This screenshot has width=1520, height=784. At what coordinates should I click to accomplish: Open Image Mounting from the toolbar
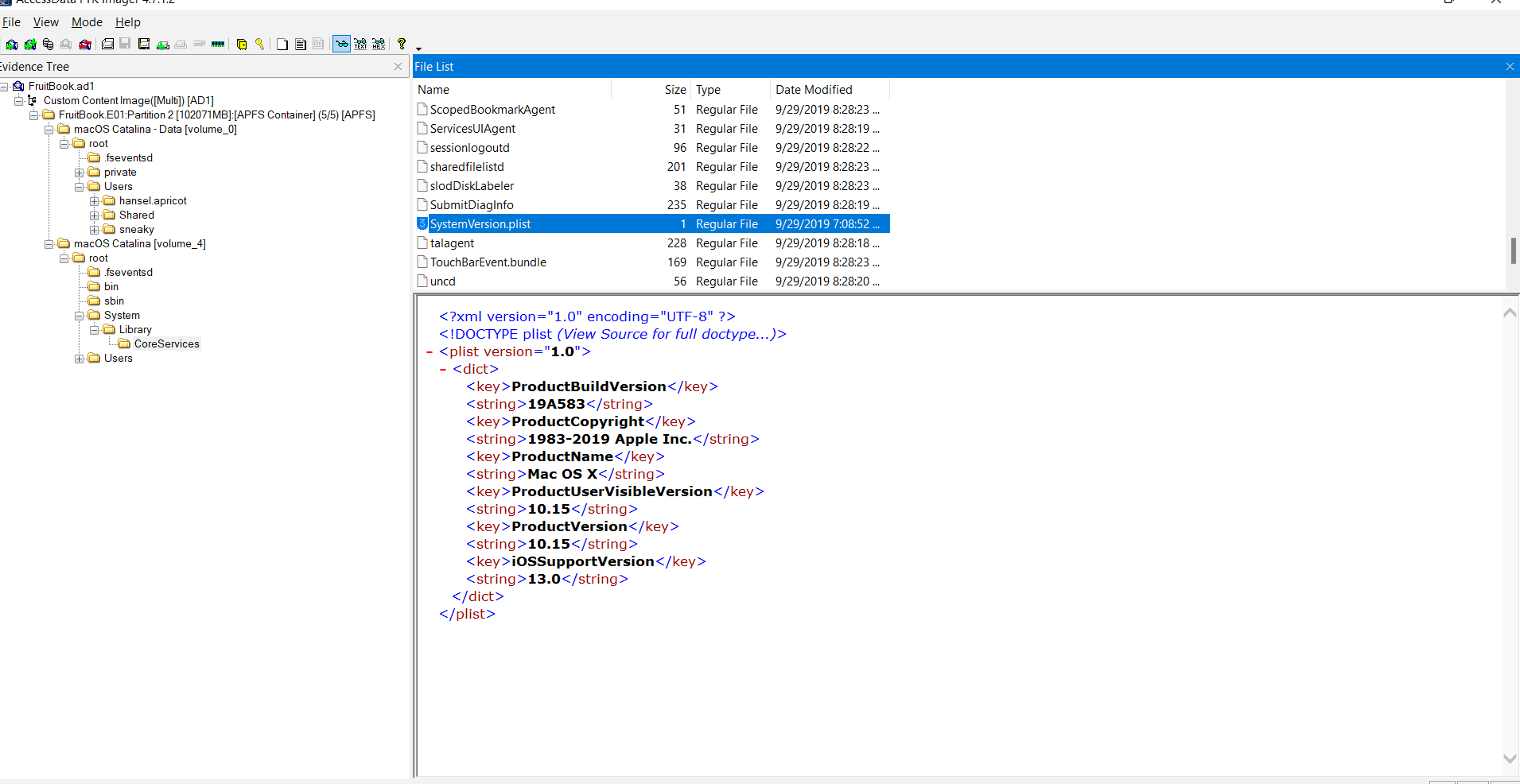coord(48,44)
